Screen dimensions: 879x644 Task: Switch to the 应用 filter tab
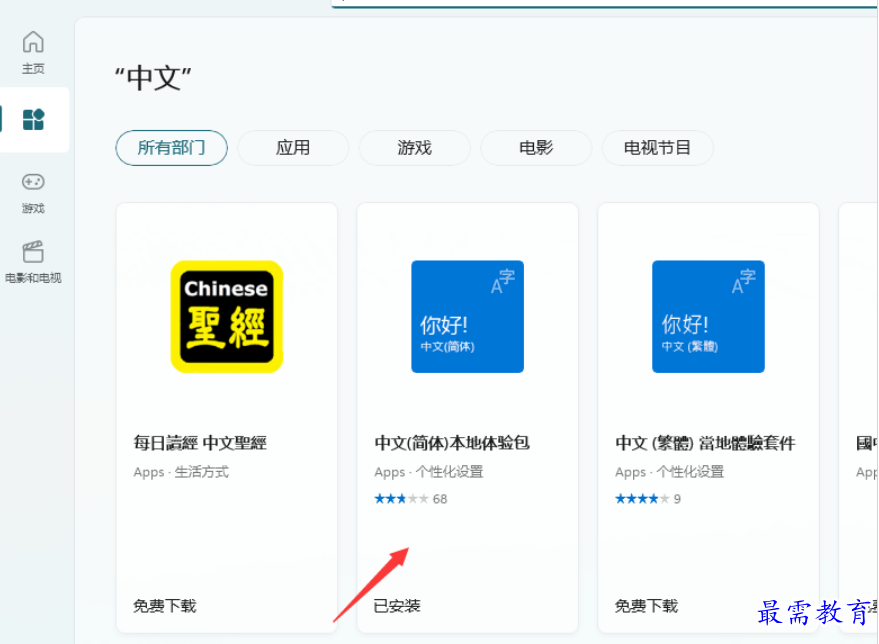click(x=293, y=148)
